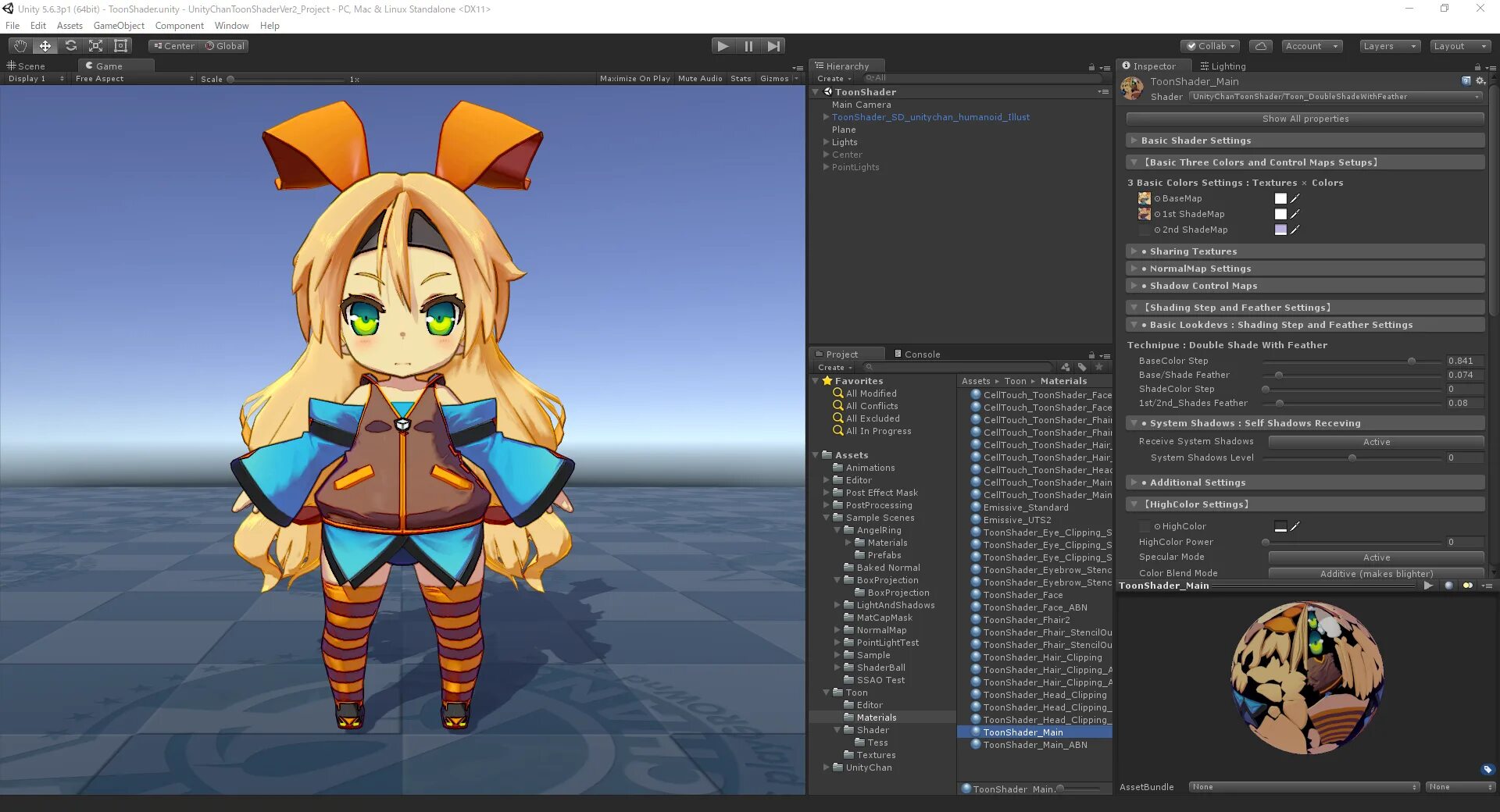Open the Account dropdown
The width and height of the screenshot is (1500, 812).
(x=1312, y=46)
